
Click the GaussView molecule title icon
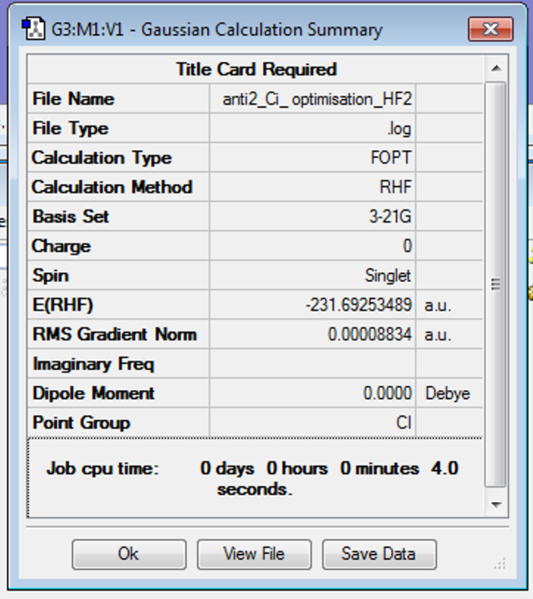point(33,29)
